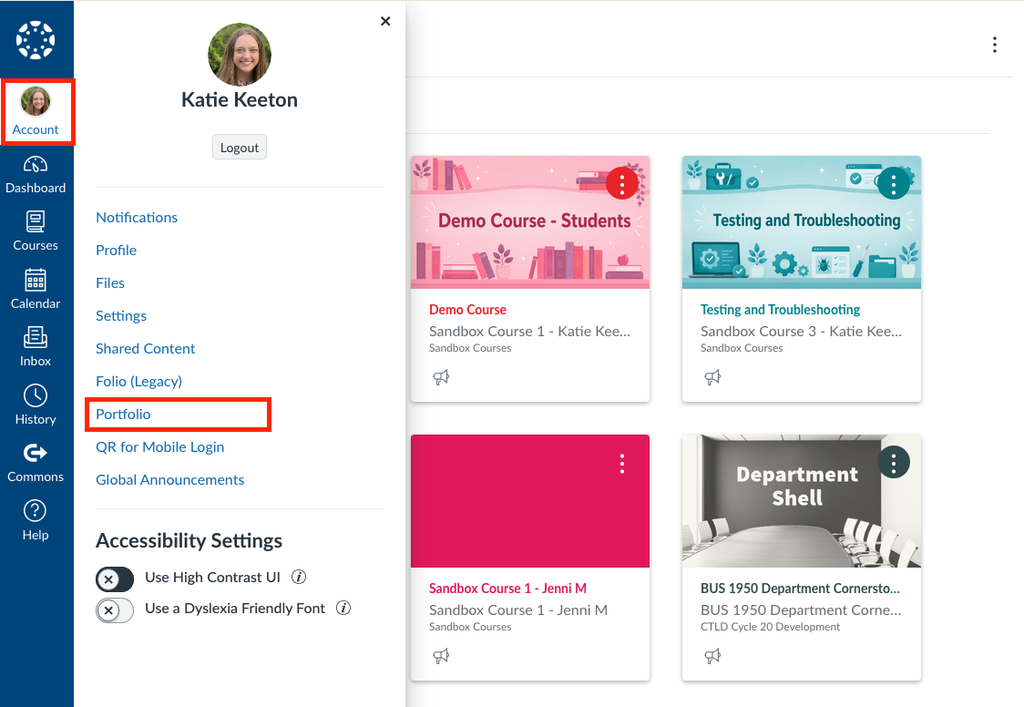Image resolution: width=1024 pixels, height=707 pixels.
Task: Click Demo Course announcements megaphone icon
Action: tap(441, 377)
